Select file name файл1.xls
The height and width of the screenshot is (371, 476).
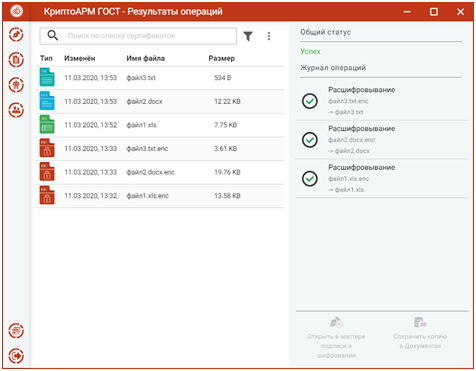point(141,125)
